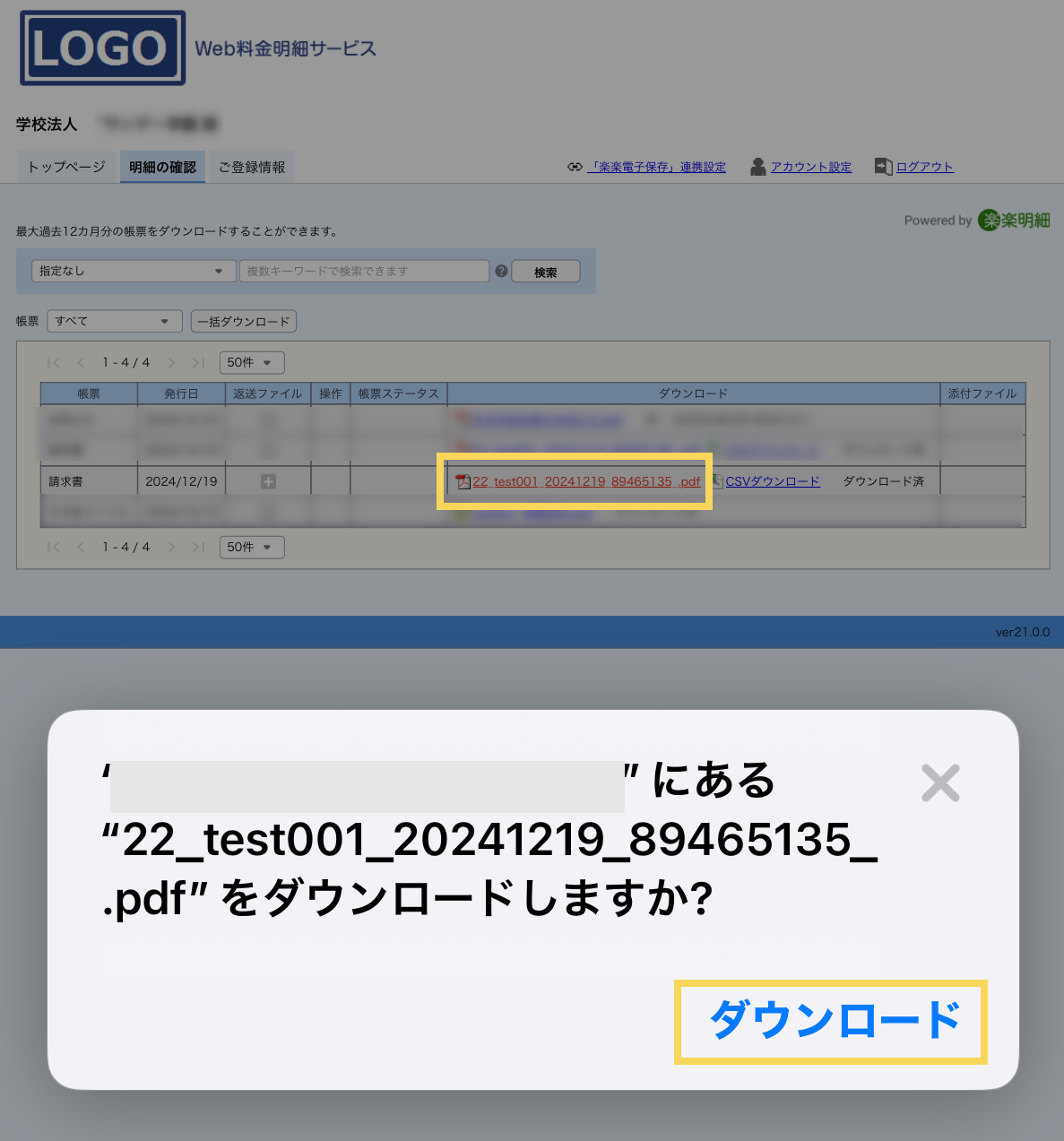The height and width of the screenshot is (1141, 1064).
Task: Click the search help question mark icon
Action: [501, 271]
